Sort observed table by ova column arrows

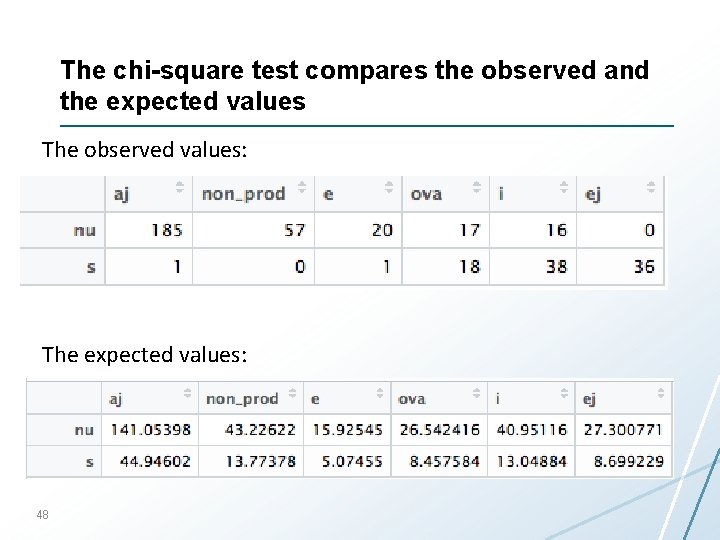pyautogui.click(x=477, y=187)
